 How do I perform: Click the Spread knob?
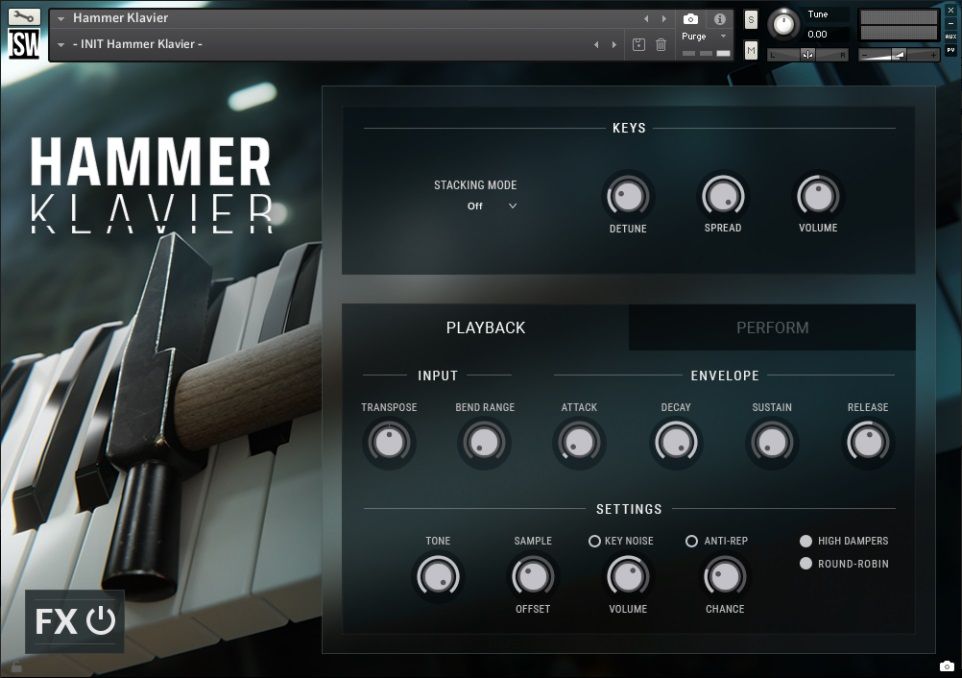[x=723, y=197]
